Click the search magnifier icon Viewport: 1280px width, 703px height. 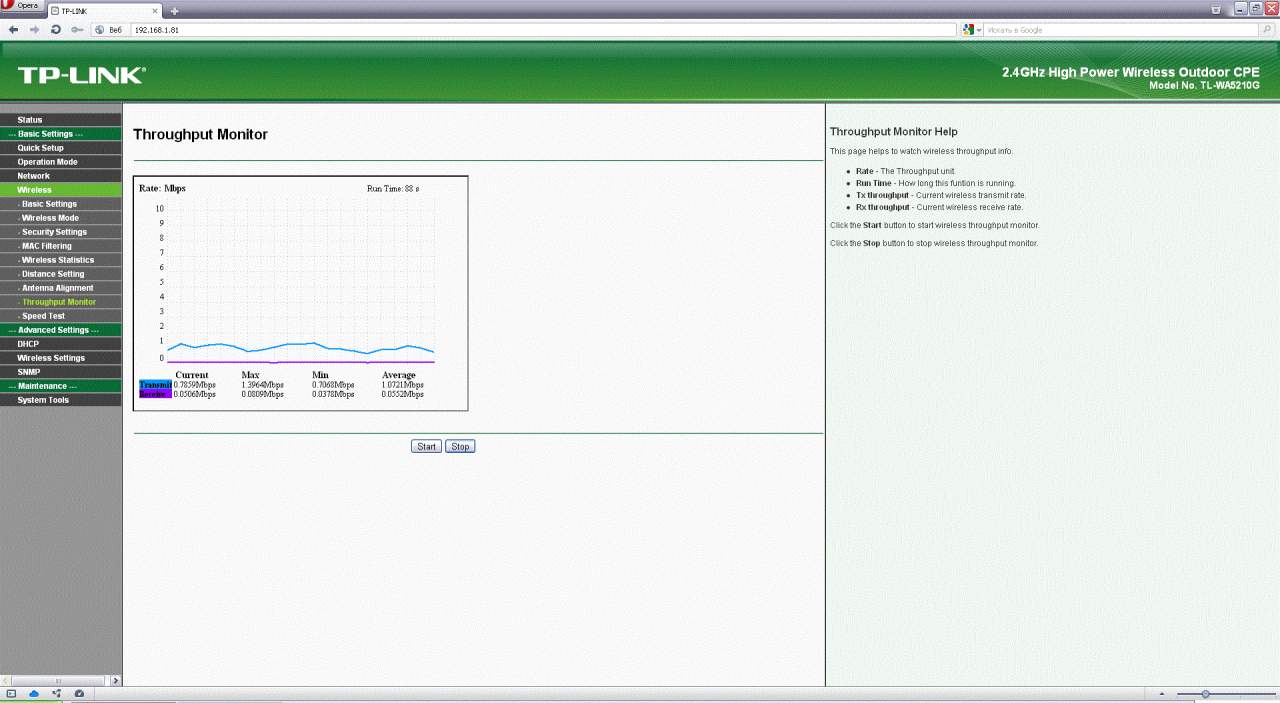click(1267, 30)
